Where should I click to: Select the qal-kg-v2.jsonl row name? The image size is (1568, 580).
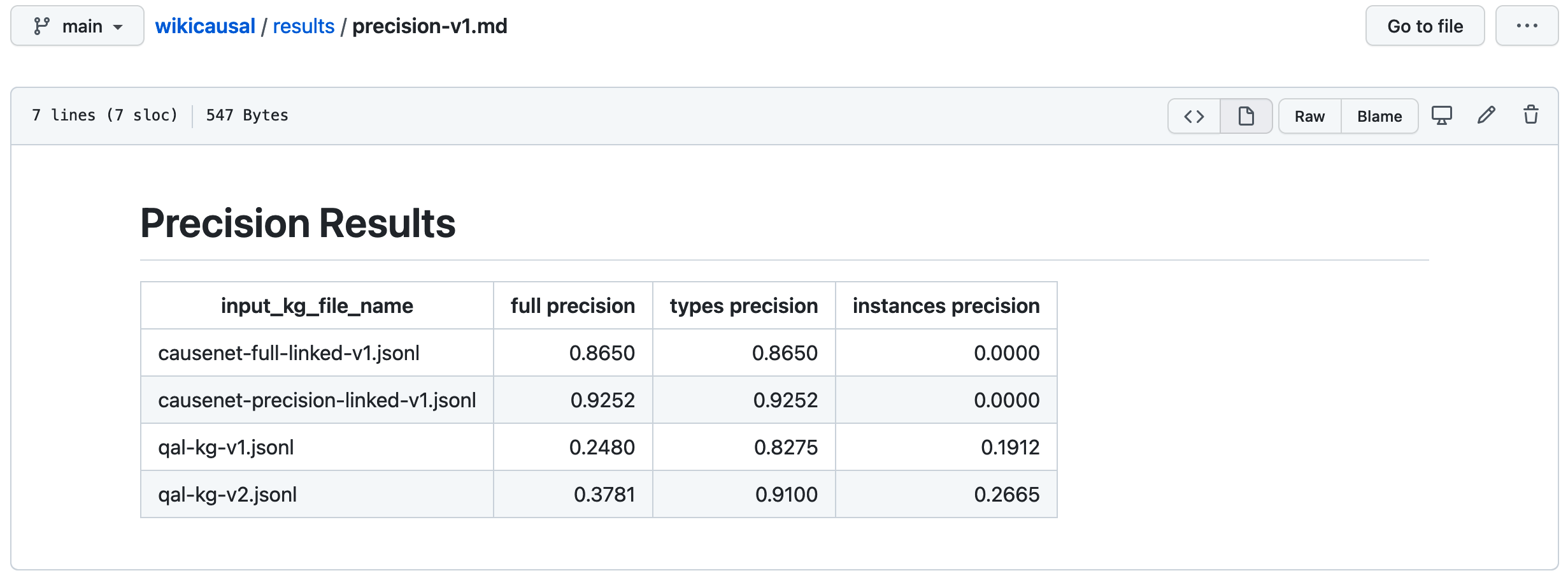227,495
